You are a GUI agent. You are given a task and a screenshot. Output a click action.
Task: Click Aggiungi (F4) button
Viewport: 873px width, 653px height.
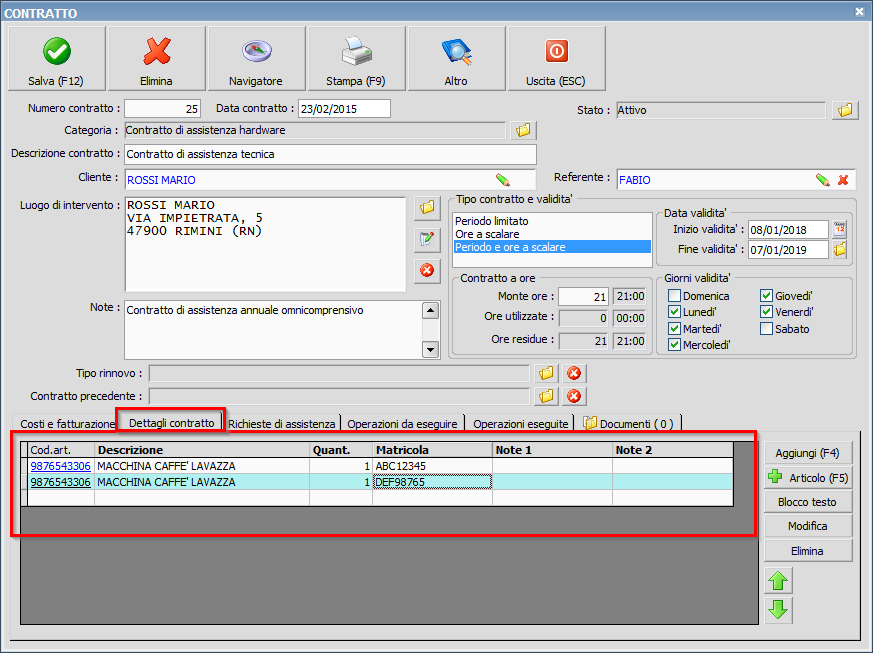click(807, 453)
